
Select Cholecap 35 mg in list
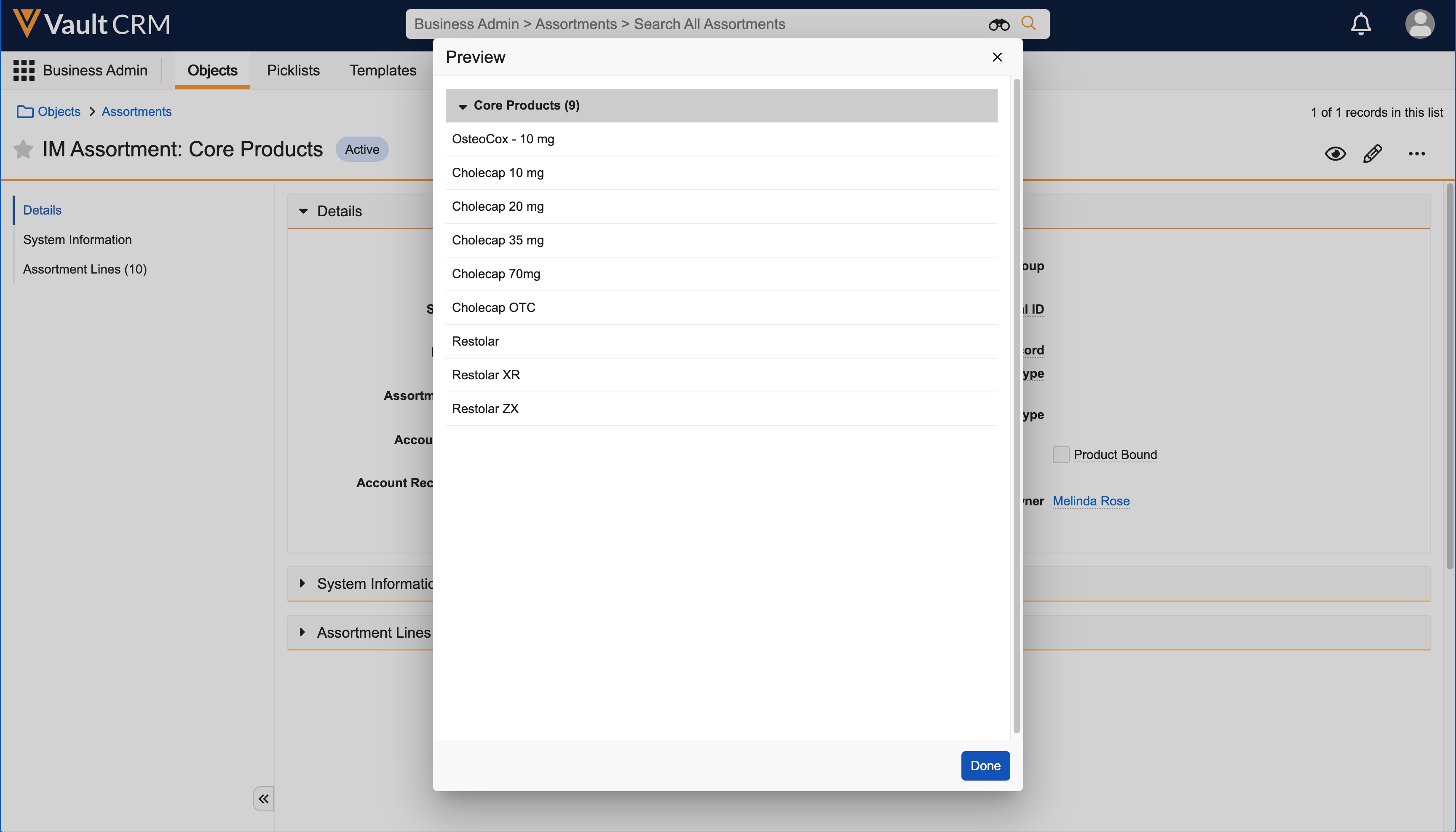[498, 240]
